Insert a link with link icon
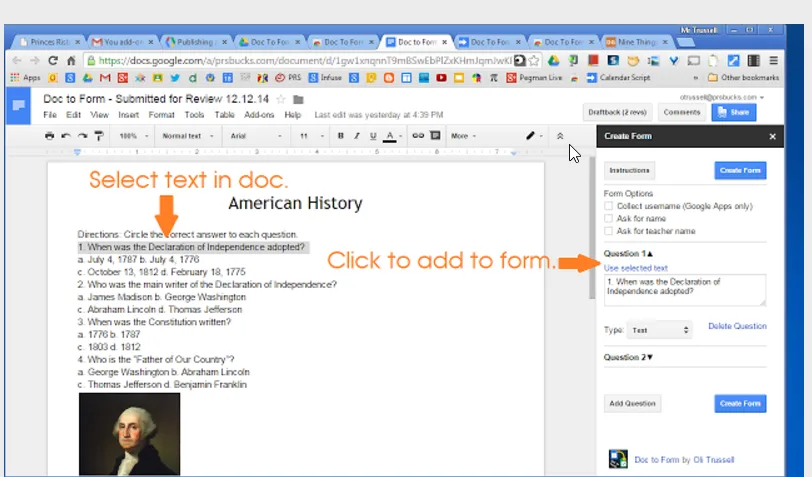This screenshot has height=477, width=812. (x=418, y=136)
